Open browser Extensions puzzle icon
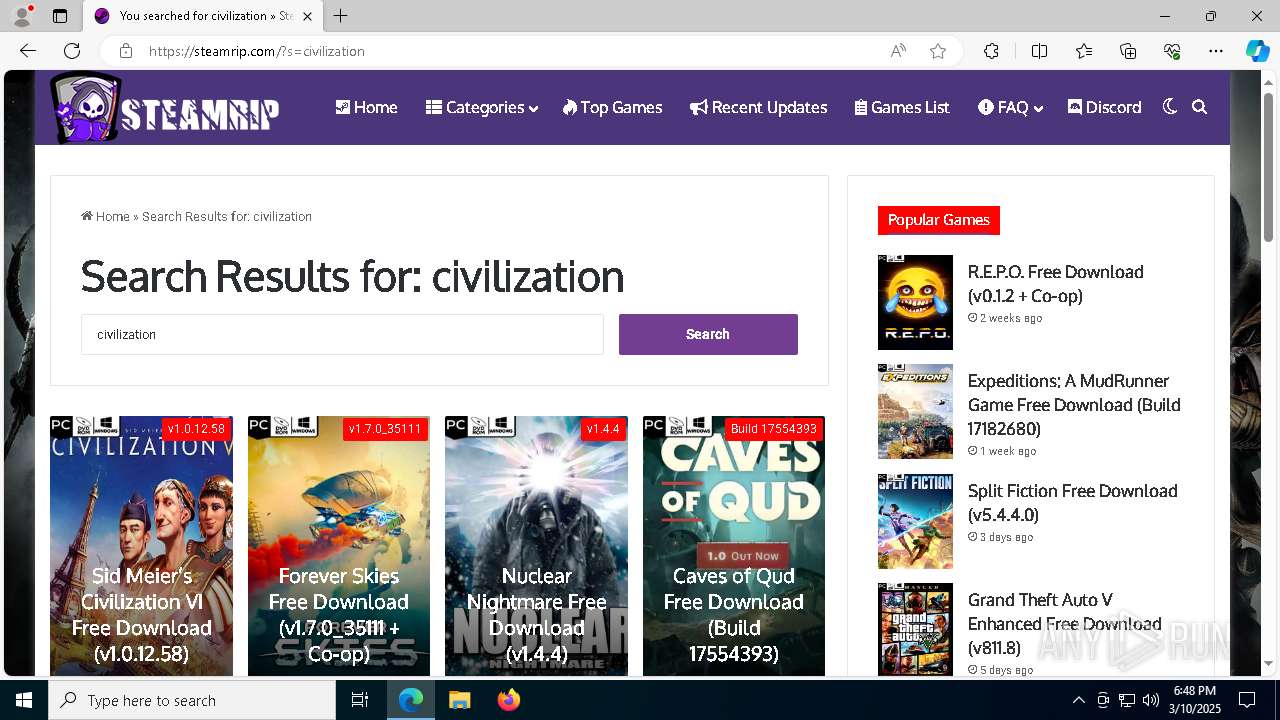The height and width of the screenshot is (720, 1280). pos(991,51)
